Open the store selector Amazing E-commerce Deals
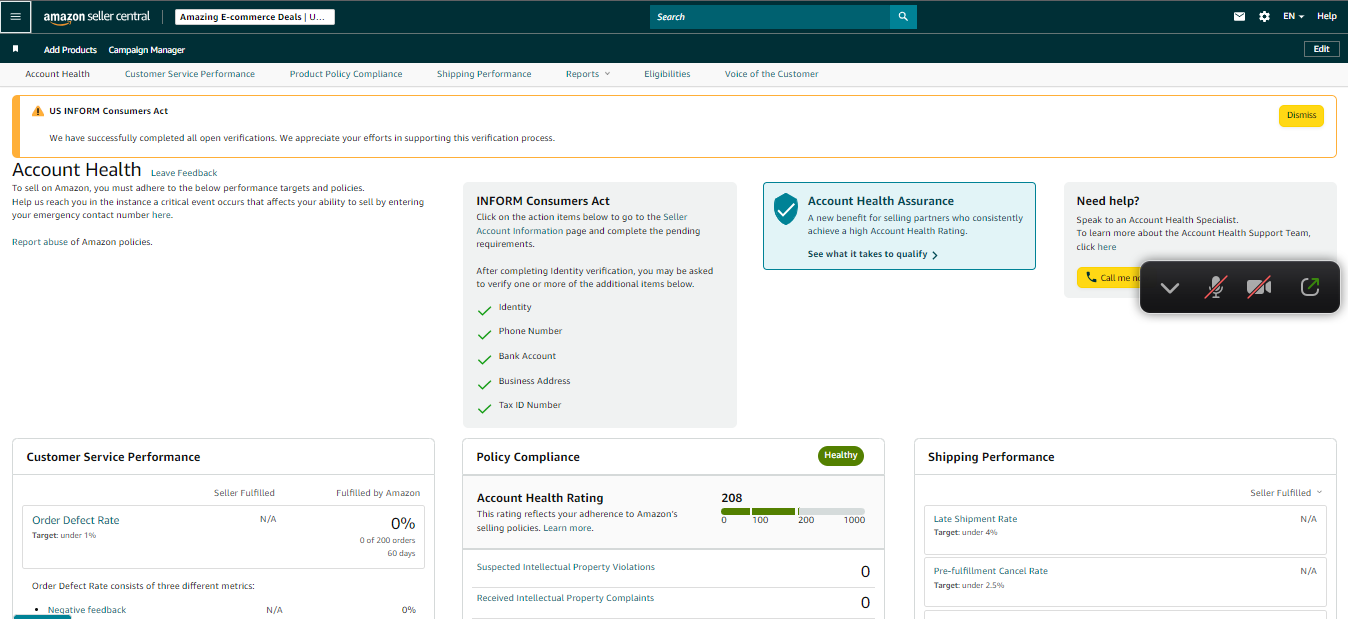This screenshot has height=619, width=1348. pos(255,17)
